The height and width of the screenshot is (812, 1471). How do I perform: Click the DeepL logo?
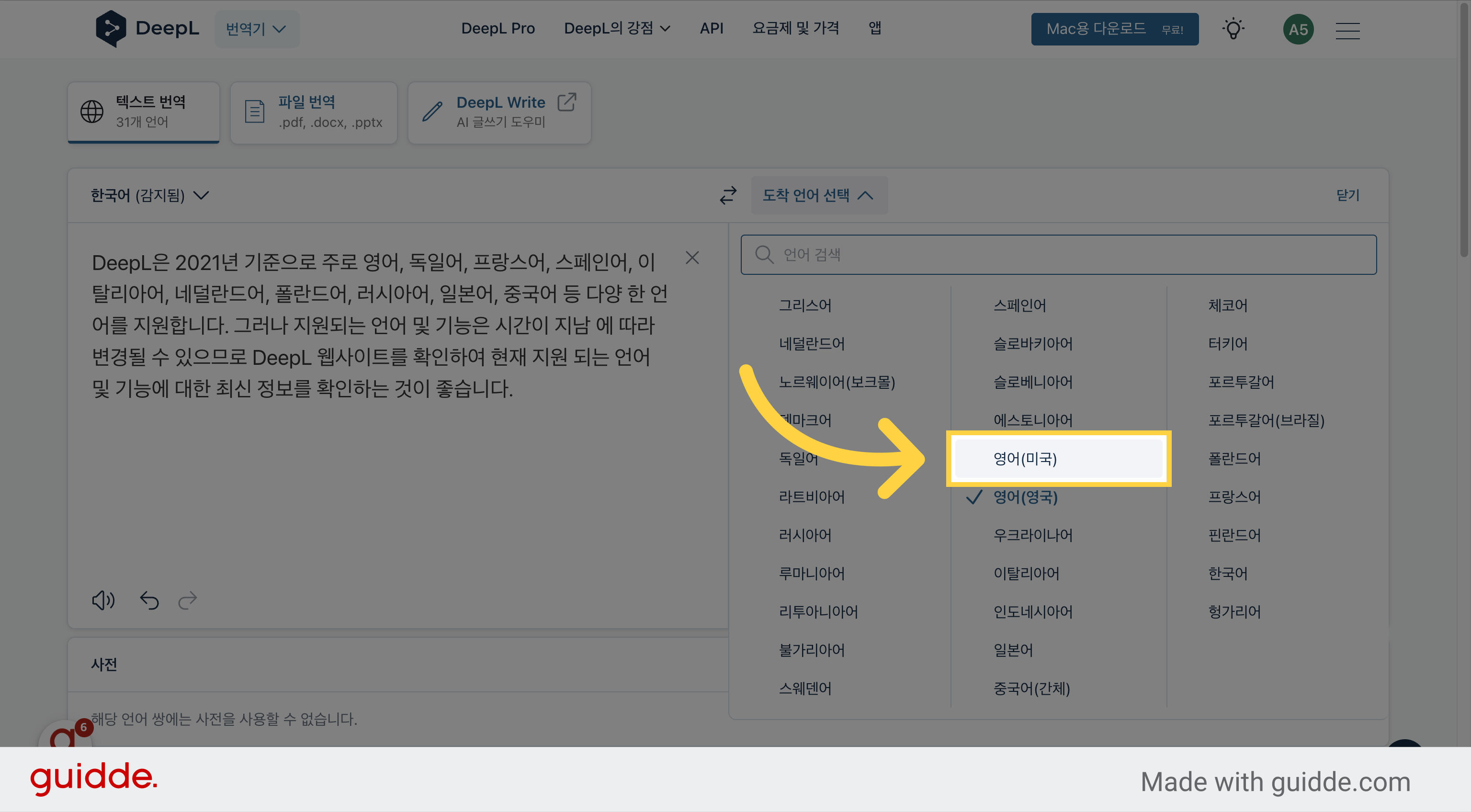click(147, 29)
